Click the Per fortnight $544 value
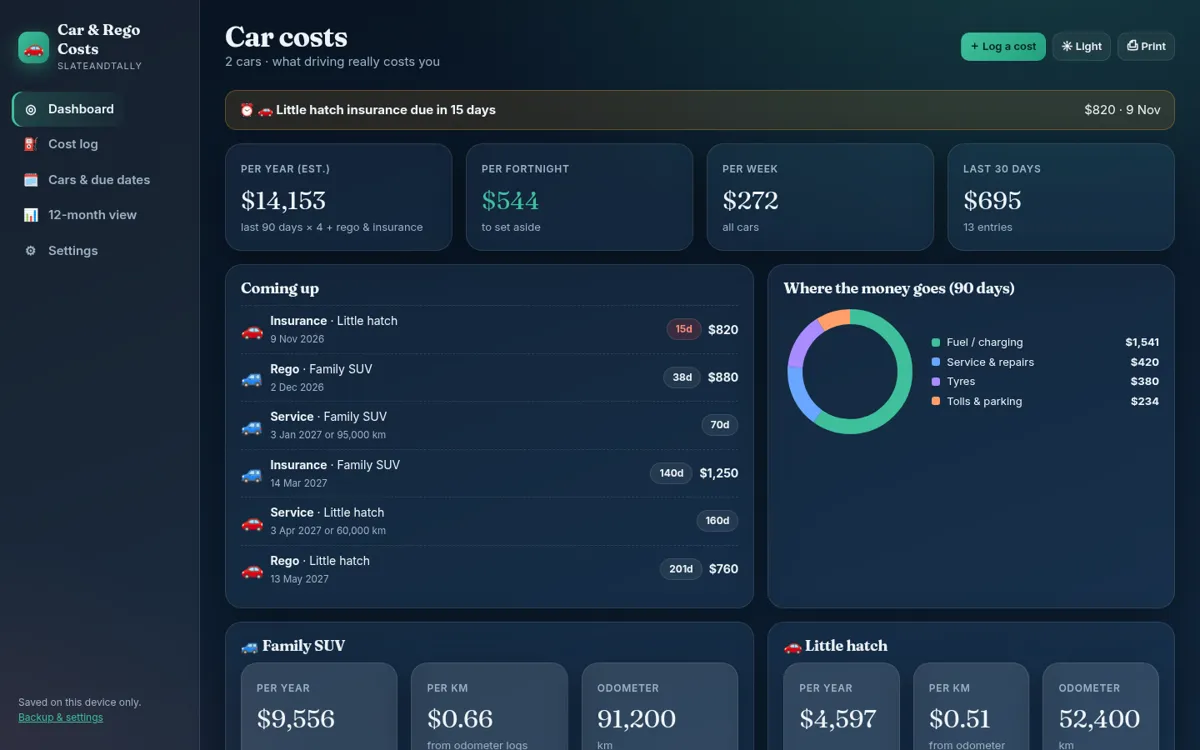This screenshot has height=750, width=1200. click(x=510, y=200)
